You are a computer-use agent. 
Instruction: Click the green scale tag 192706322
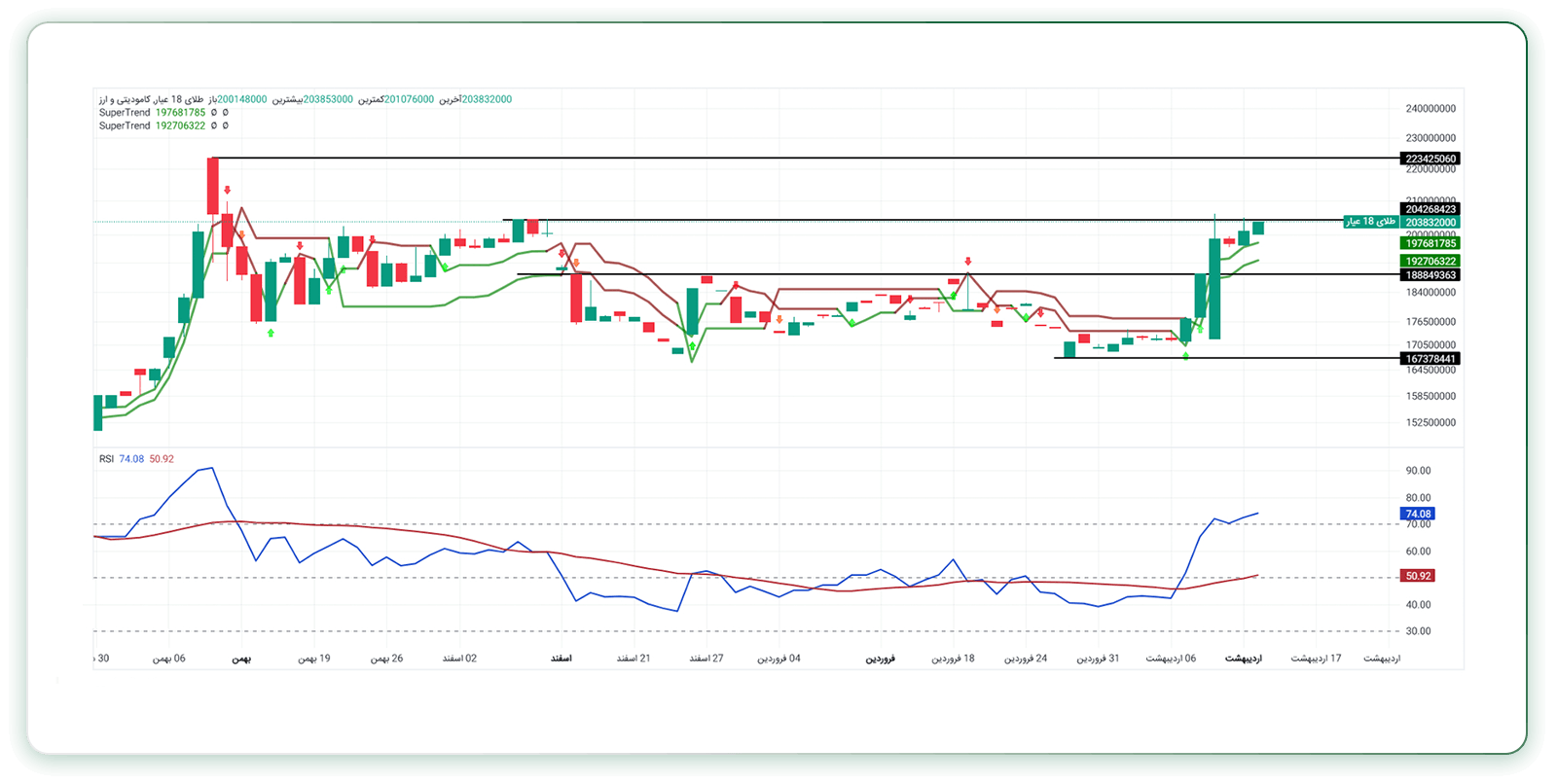pyautogui.click(x=1430, y=261)
